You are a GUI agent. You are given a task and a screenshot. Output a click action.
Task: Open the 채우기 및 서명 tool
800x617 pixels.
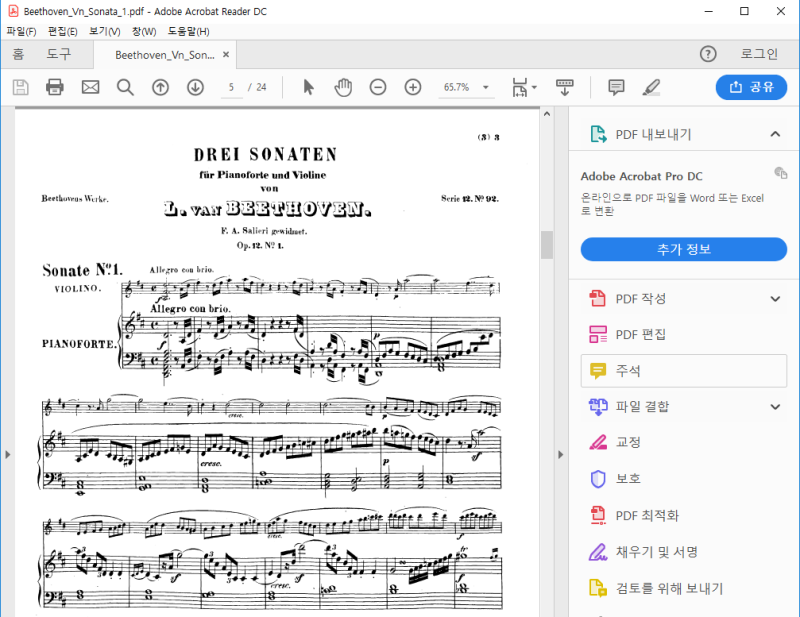tap(656, 552)
